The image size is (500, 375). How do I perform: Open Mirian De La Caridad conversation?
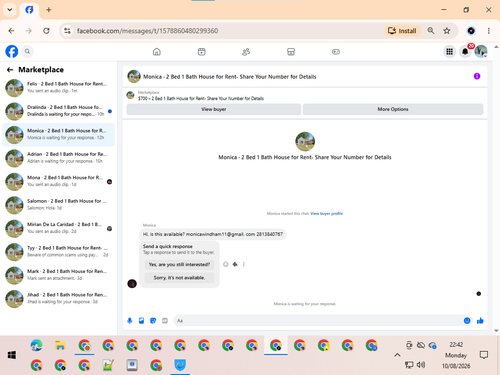(x=58, y=228)
